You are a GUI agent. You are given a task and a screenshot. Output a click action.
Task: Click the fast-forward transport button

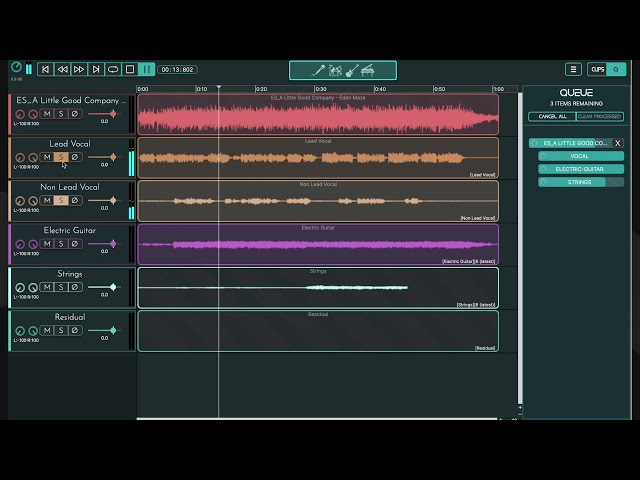click(79, 69)
